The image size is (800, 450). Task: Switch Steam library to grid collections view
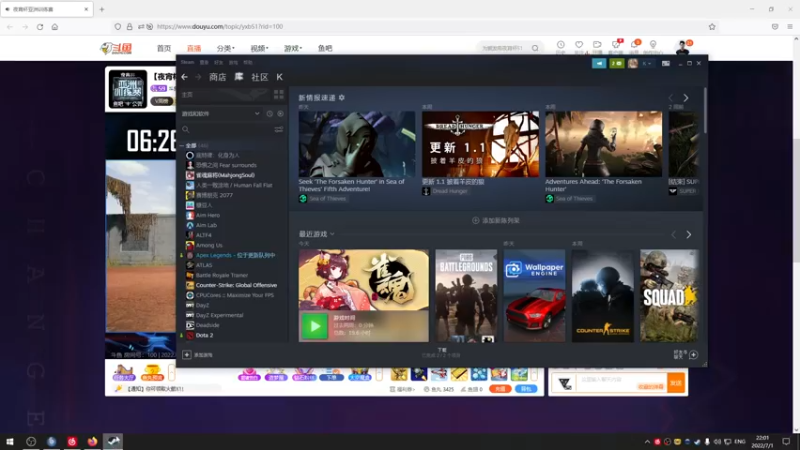click(x=279, y=94)
